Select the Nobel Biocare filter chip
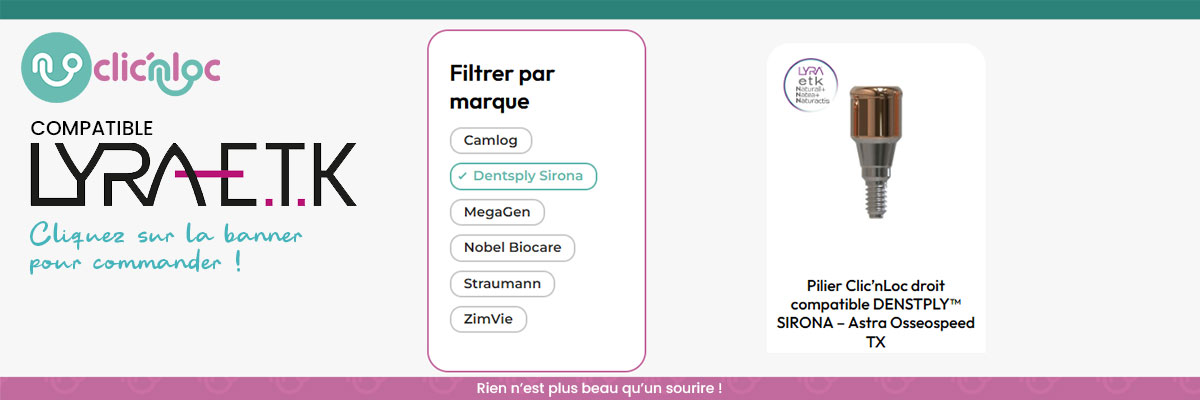 pyautogui.click(x=512, y=248)
